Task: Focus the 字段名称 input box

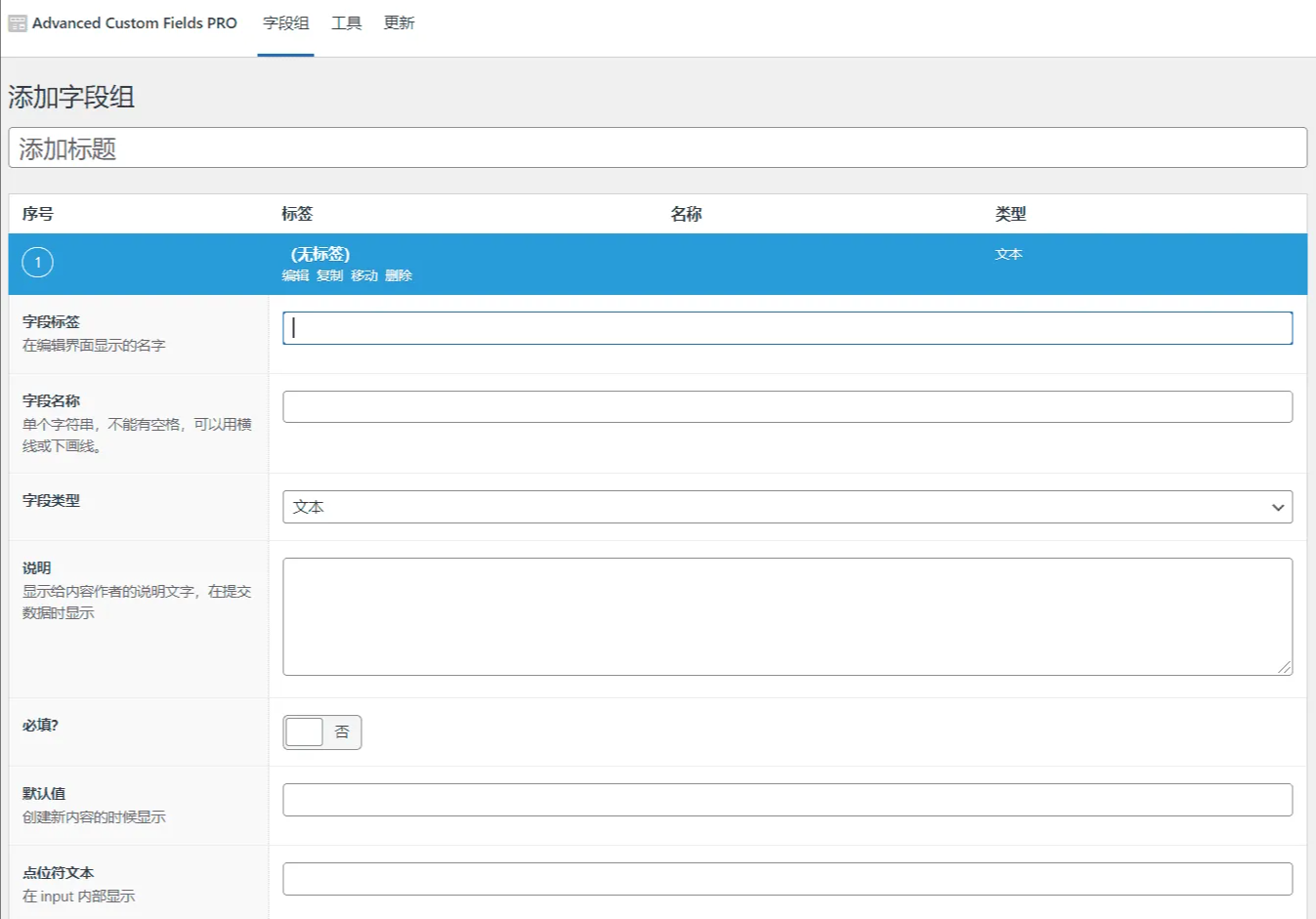Action: (787, 406)
